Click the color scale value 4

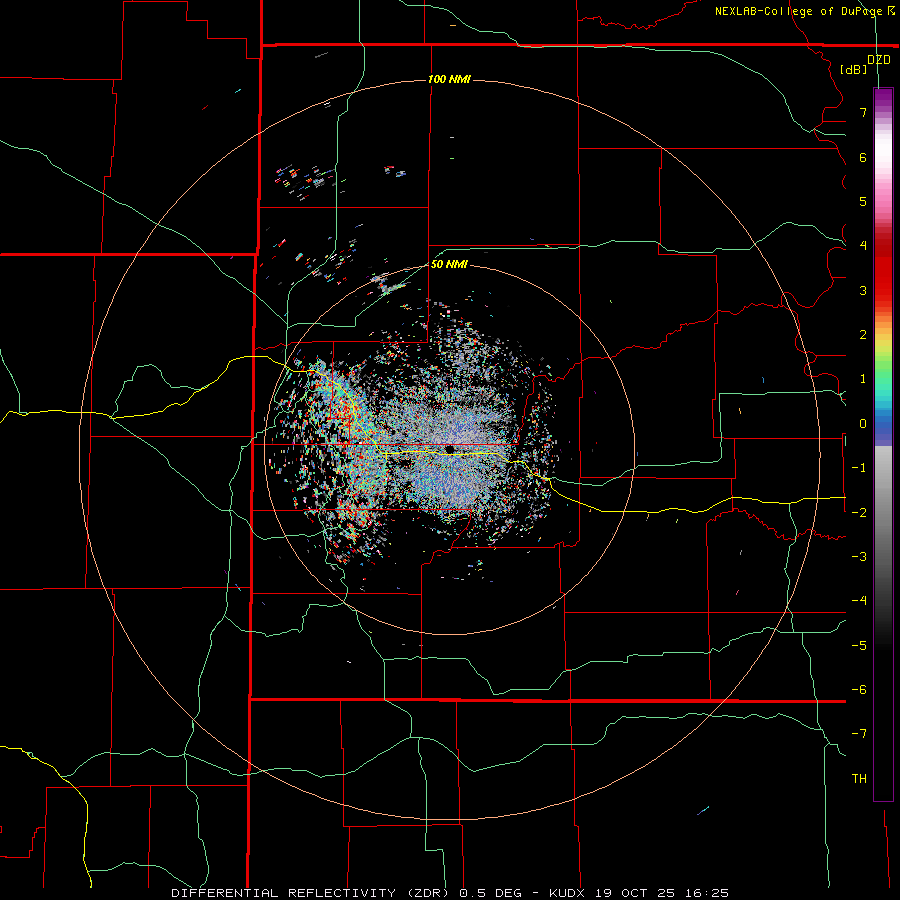[x=863, y=246]
